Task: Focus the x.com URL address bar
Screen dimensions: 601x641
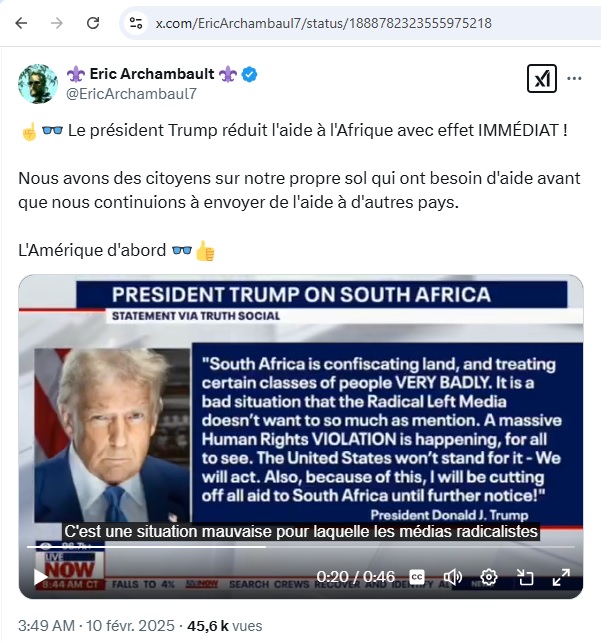Action: click(x=323, y=23)
